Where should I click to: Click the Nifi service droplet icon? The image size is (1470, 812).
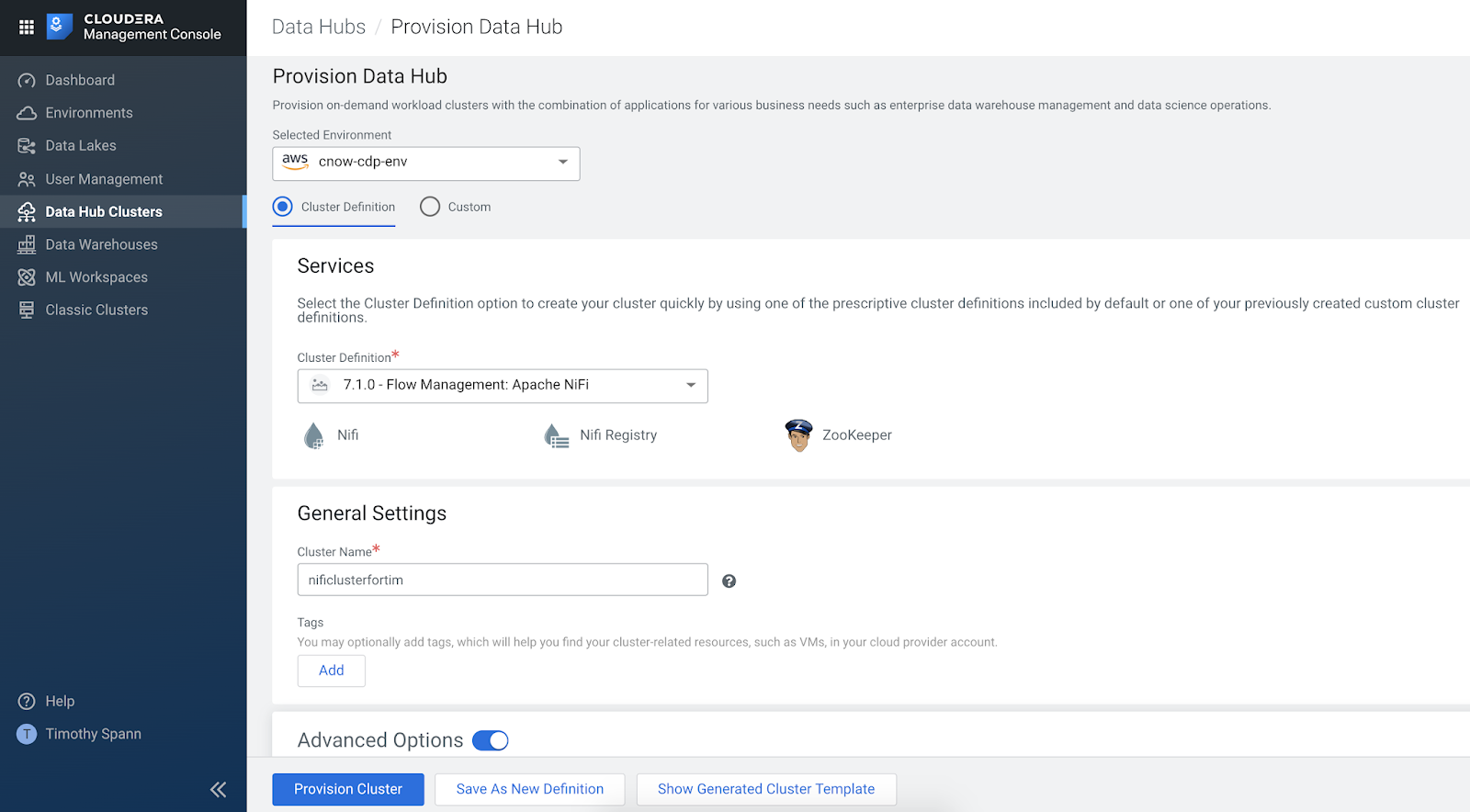tap(314, 435)
